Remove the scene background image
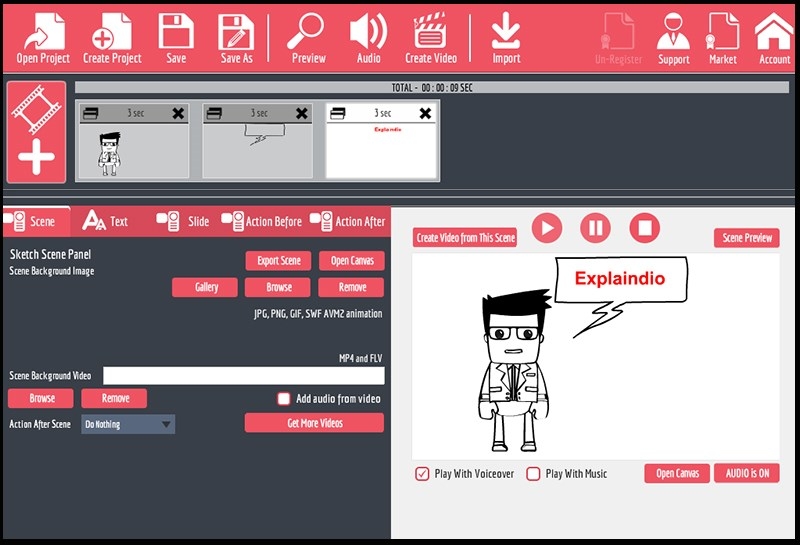Image resolution: width=800 pixels, height=545 pixels. (351, 287)
